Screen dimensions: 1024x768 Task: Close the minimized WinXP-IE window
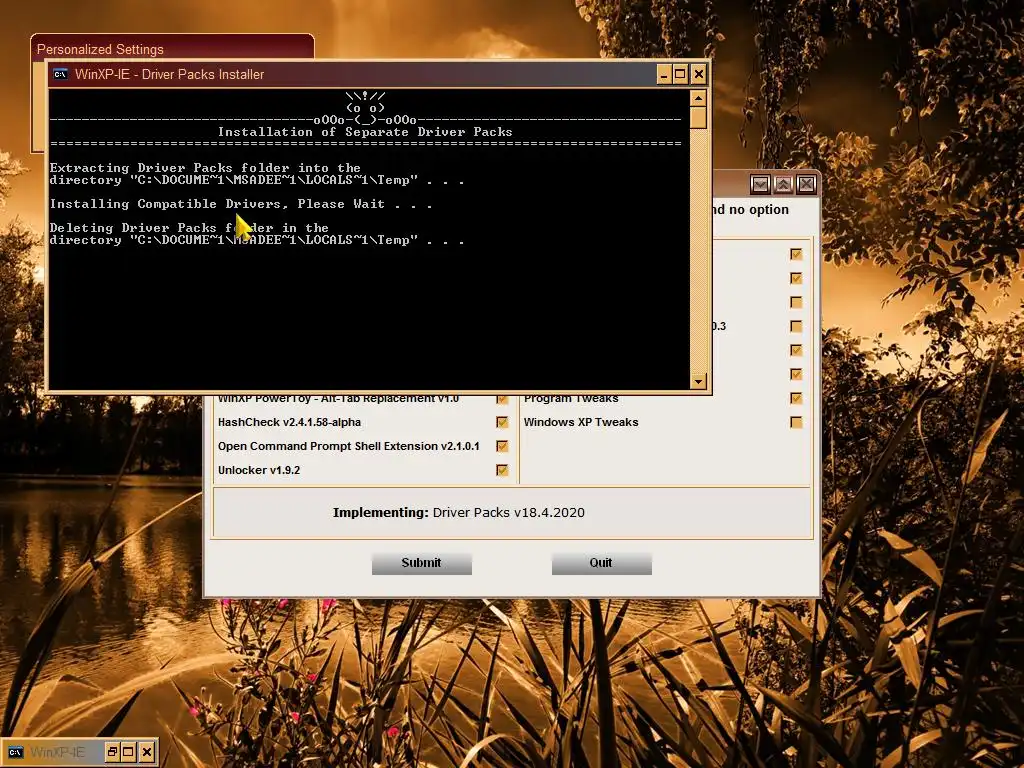coord(147,752)
